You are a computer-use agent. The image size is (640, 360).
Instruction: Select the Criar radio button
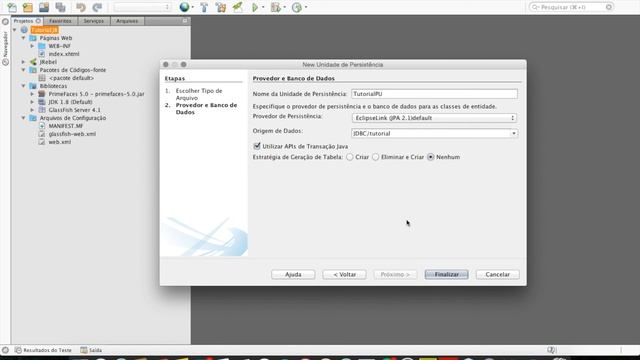(x=350, y=157)
